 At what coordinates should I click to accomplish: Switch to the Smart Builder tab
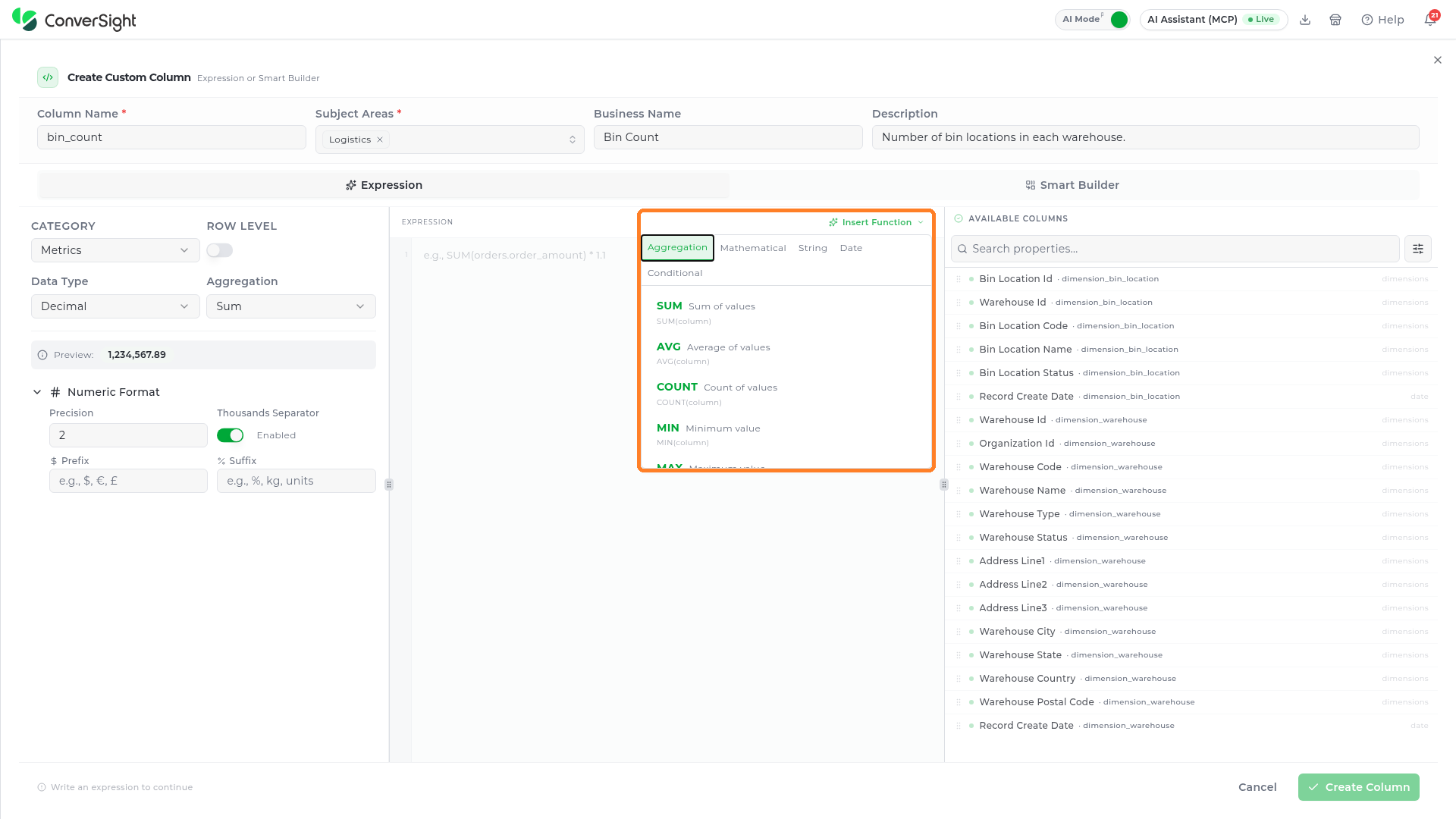[1073, 185]
